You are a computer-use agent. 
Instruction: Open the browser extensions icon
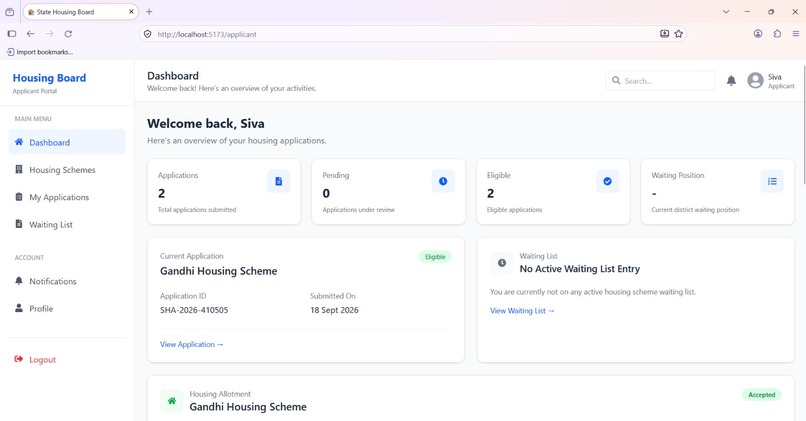[x=777, y=34]
